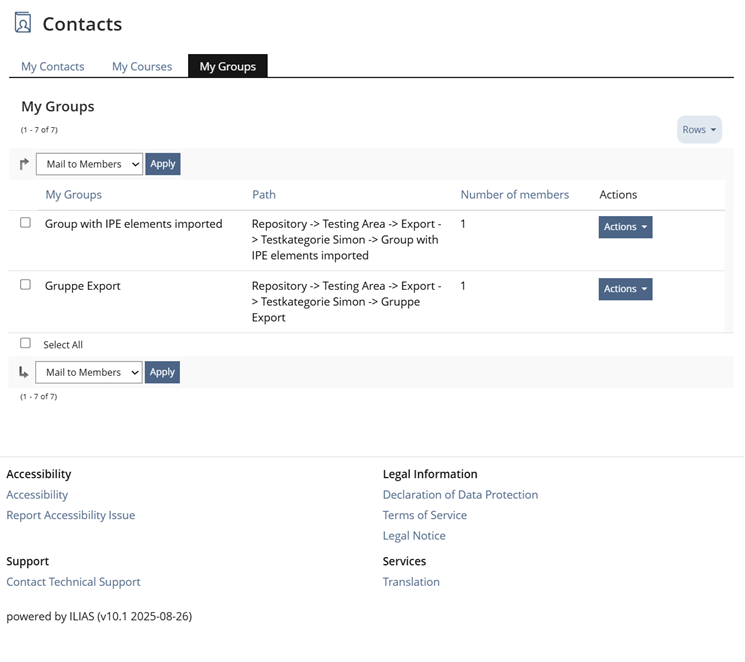This screenshot has width=745, height=662.
Task: Click the lower arrow icon beside Mail to Members
Action: [24, 372]
